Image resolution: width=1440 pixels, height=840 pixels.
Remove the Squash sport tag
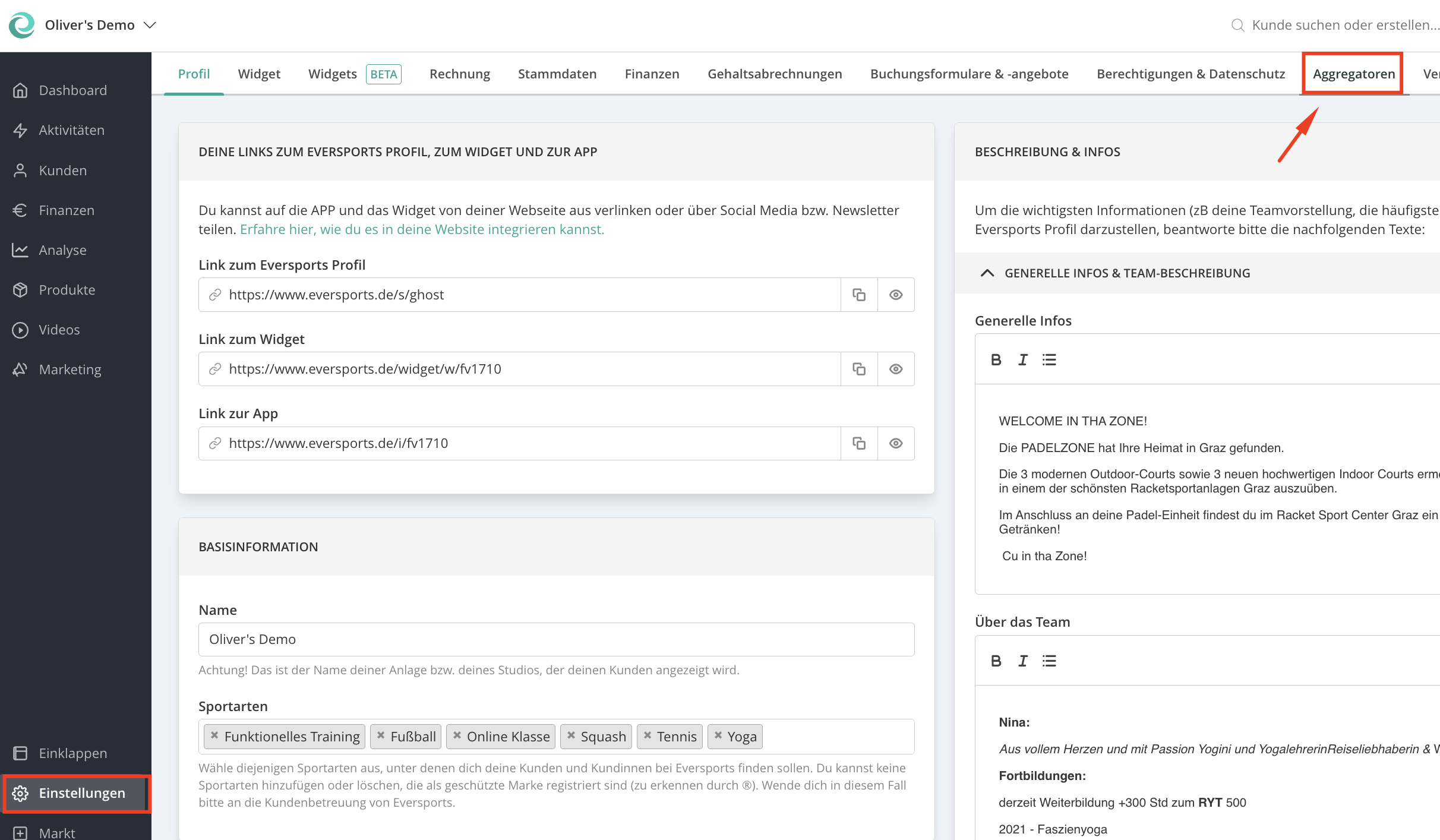click(x=571, y=735)
